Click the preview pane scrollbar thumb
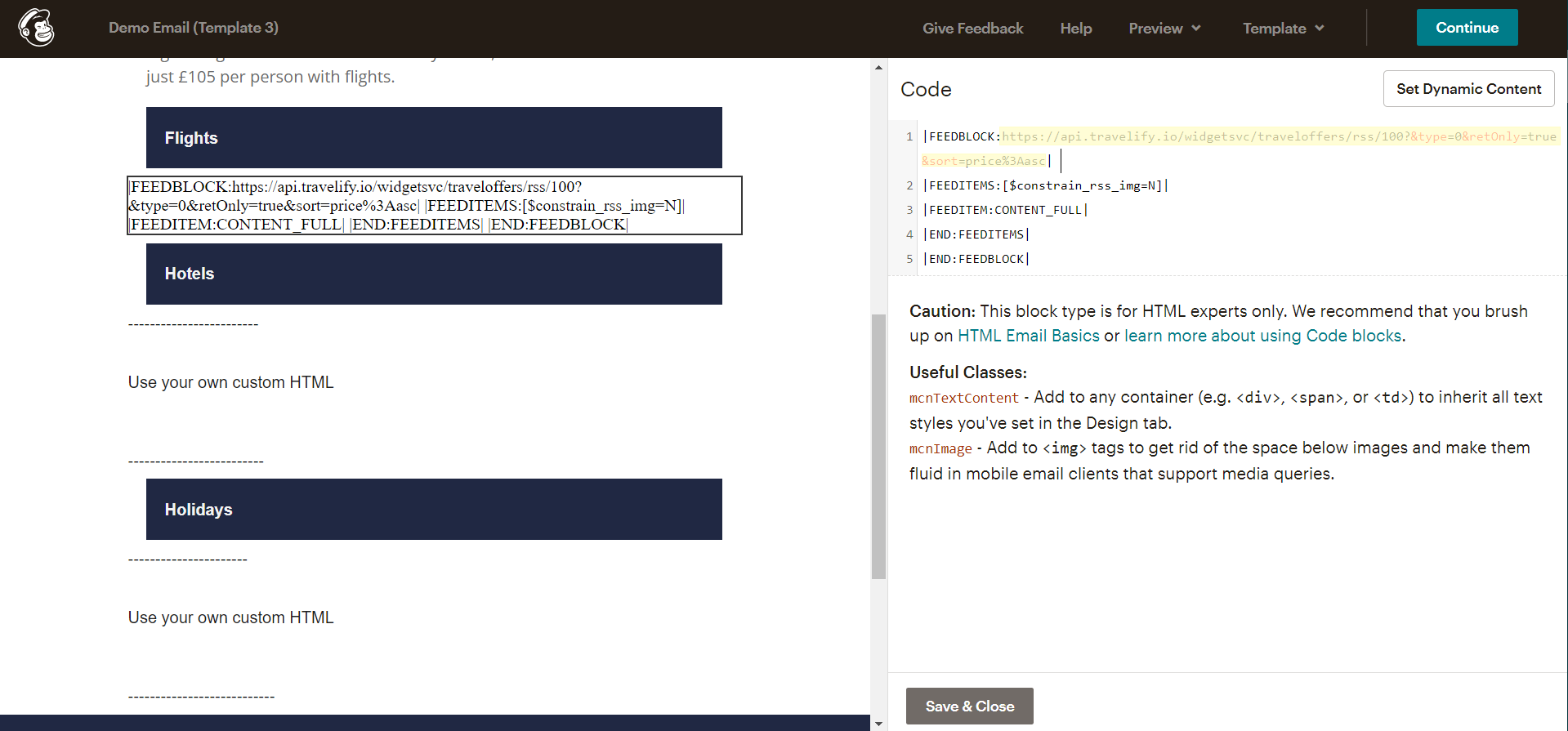The width and height of the screenshot is (1568, 731). click(878, 447)
